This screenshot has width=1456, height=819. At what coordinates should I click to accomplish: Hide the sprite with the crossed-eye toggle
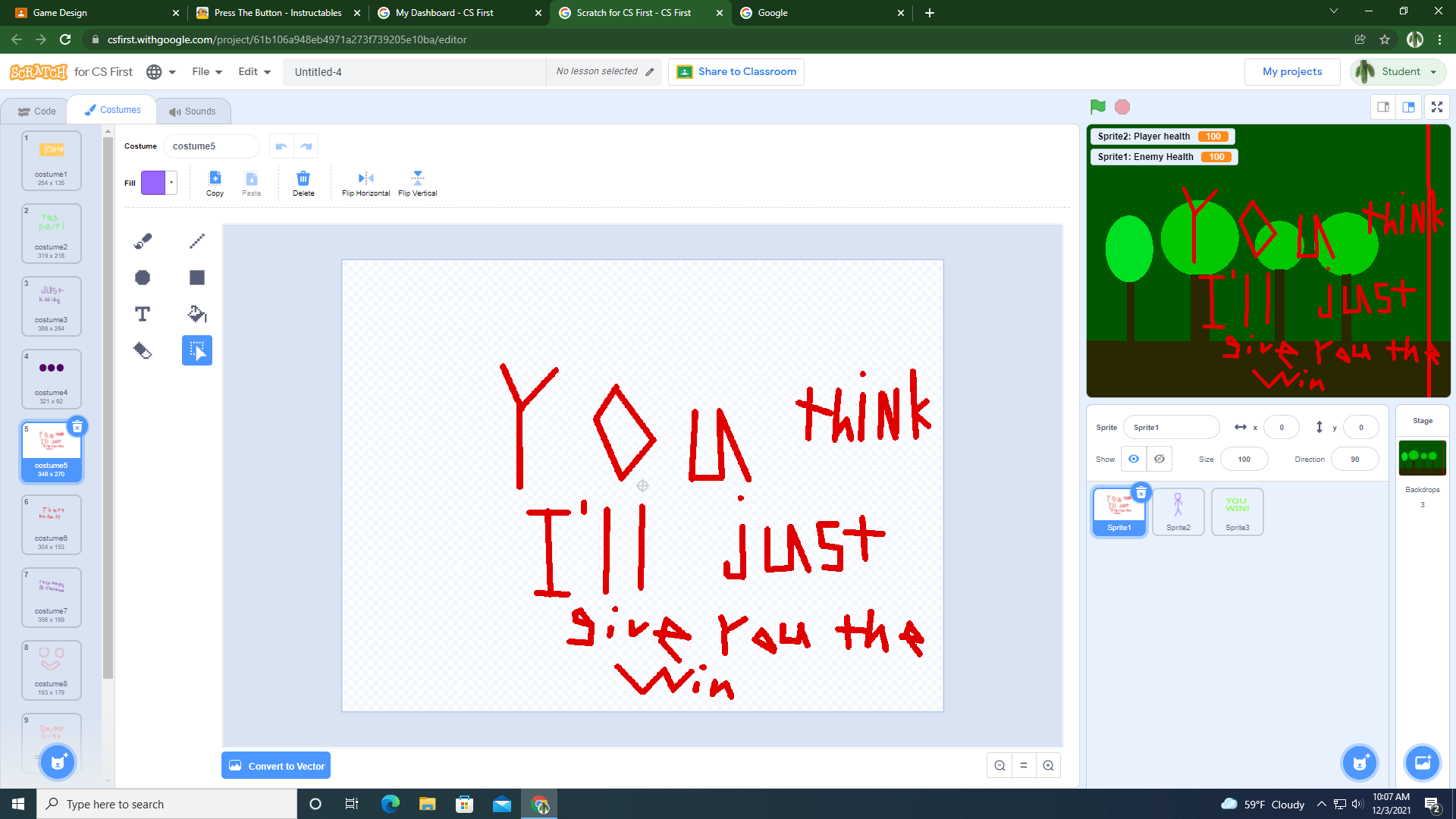pyautogui.click(x=1159, y=459)
